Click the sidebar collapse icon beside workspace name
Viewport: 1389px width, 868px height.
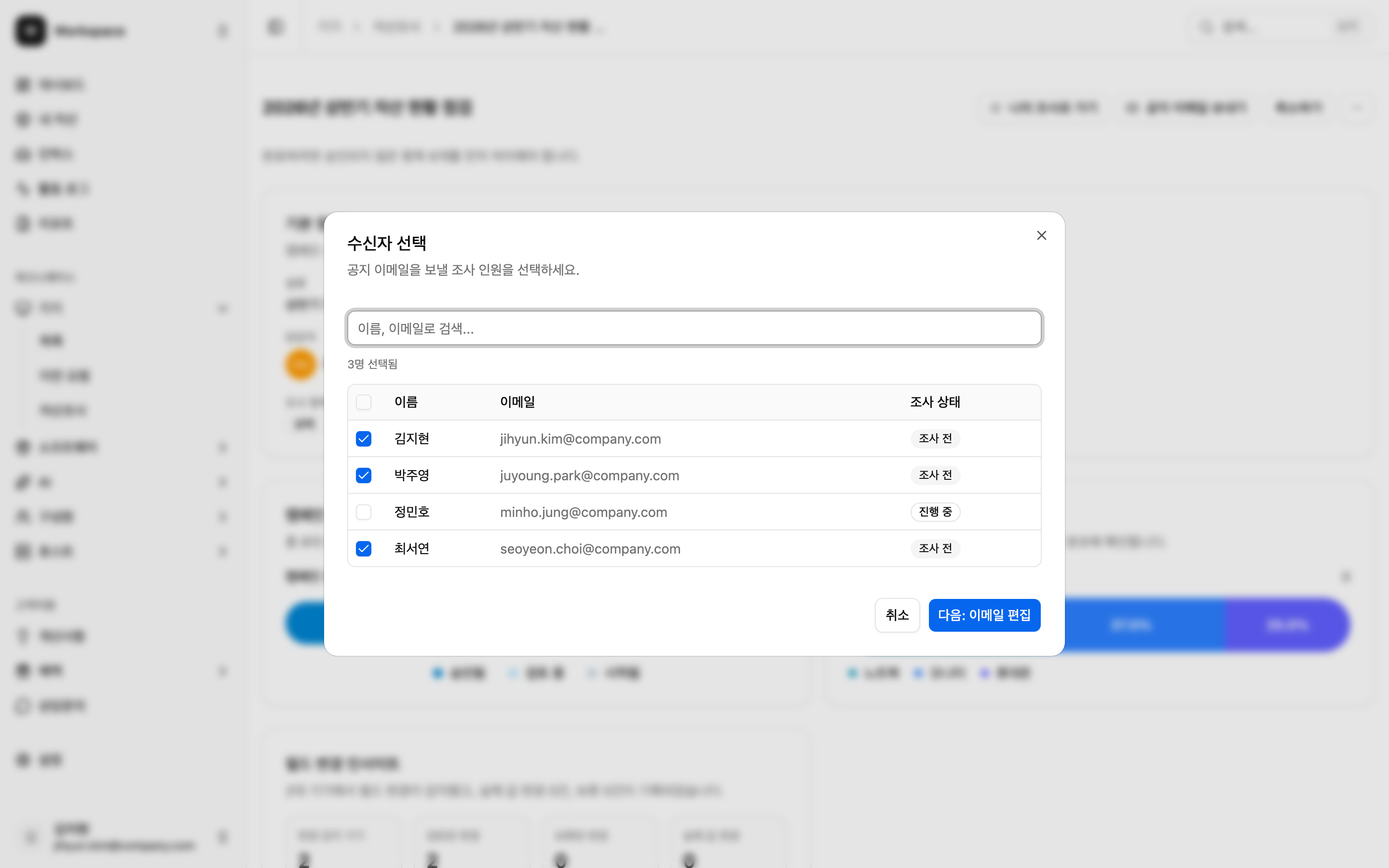[223, 30]
